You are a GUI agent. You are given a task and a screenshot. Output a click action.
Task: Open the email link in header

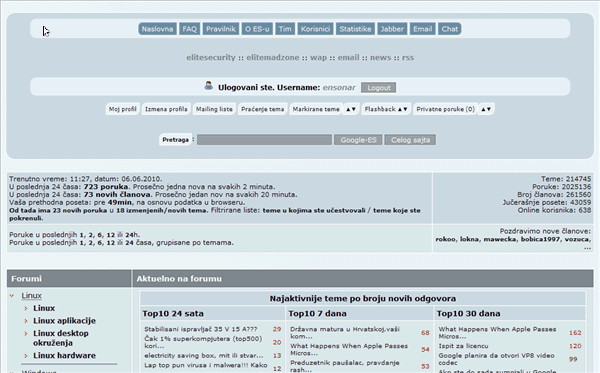click(348, 58)
